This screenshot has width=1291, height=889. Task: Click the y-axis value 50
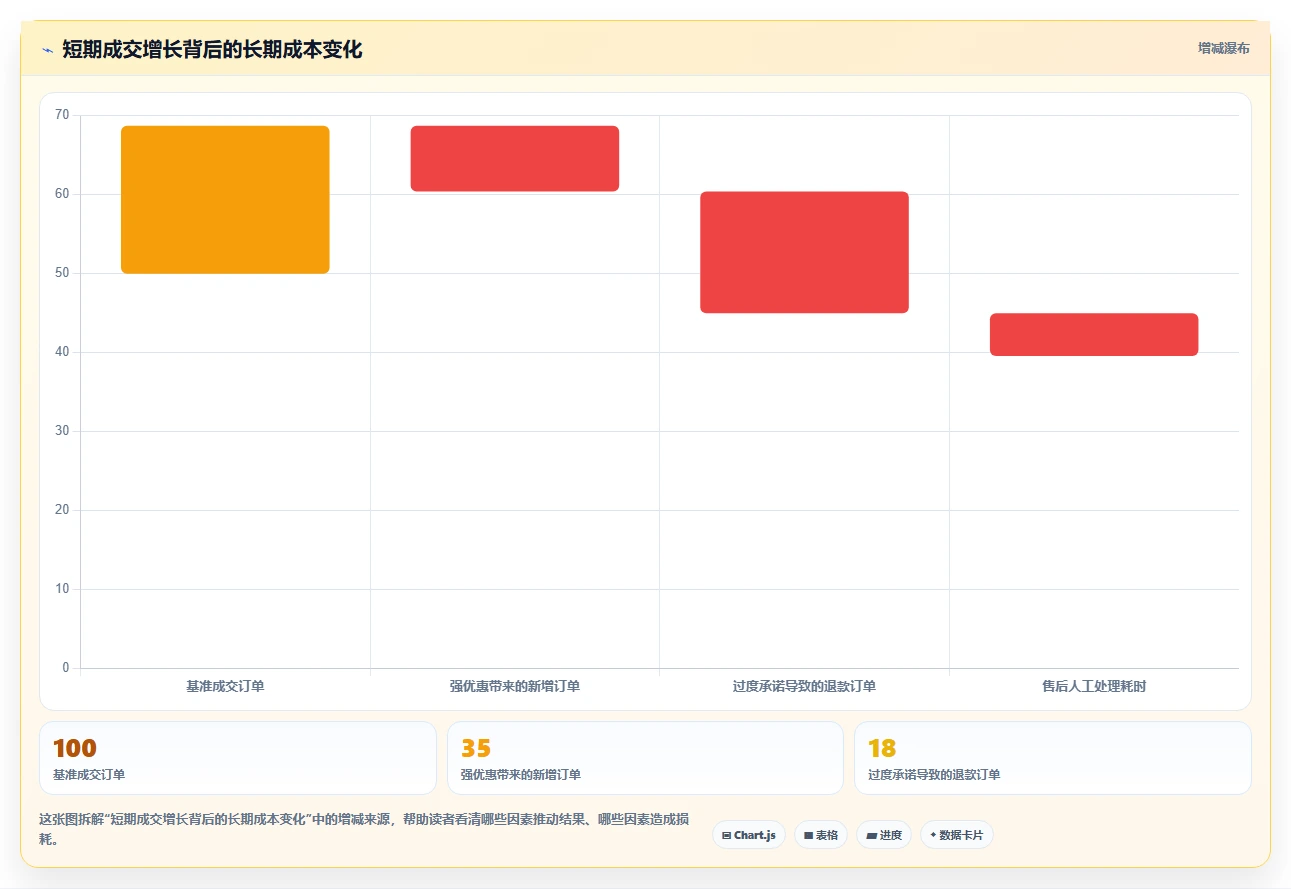click(x=62, y=273)
